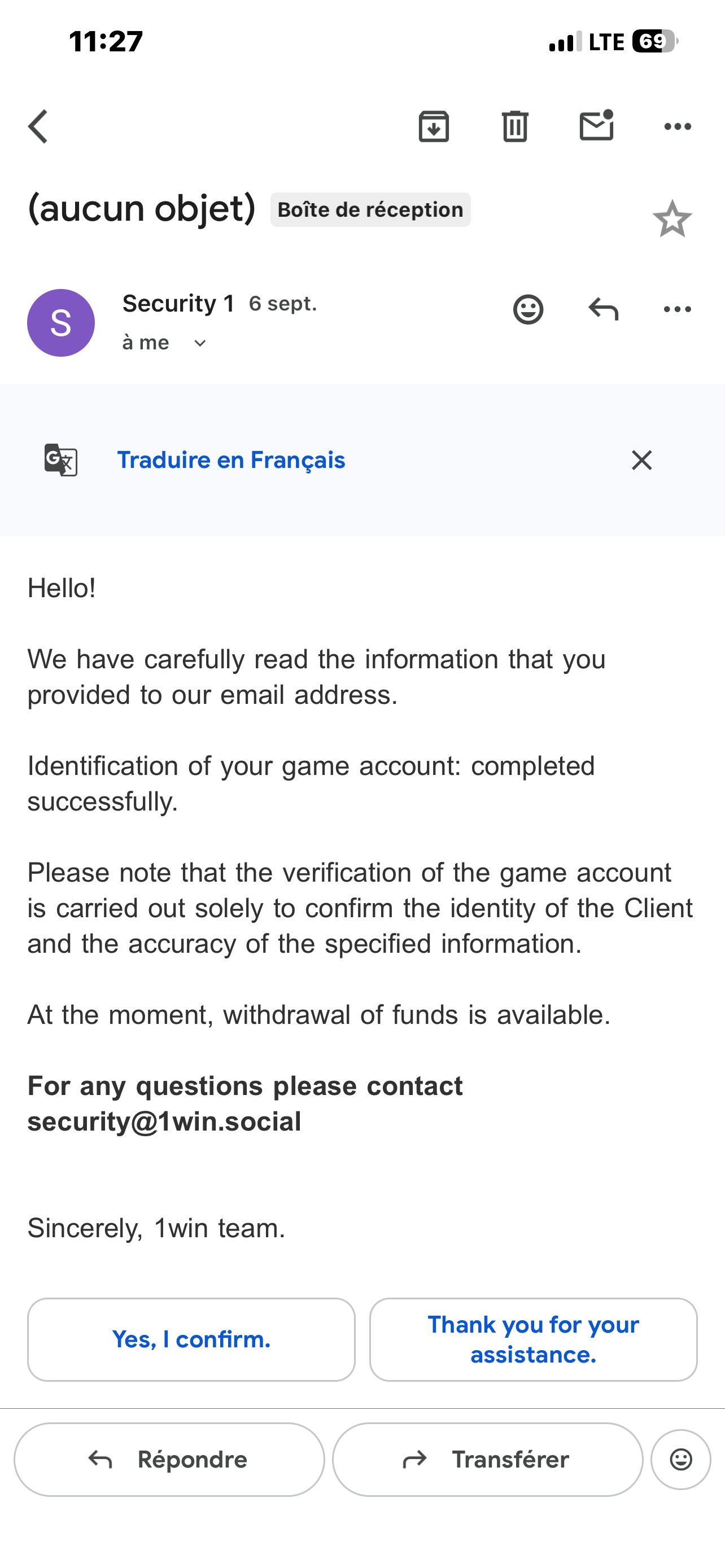Open emoji reaction button at bottom
This screenshot has width=725, height=1568.
[x=680, y=1460]
